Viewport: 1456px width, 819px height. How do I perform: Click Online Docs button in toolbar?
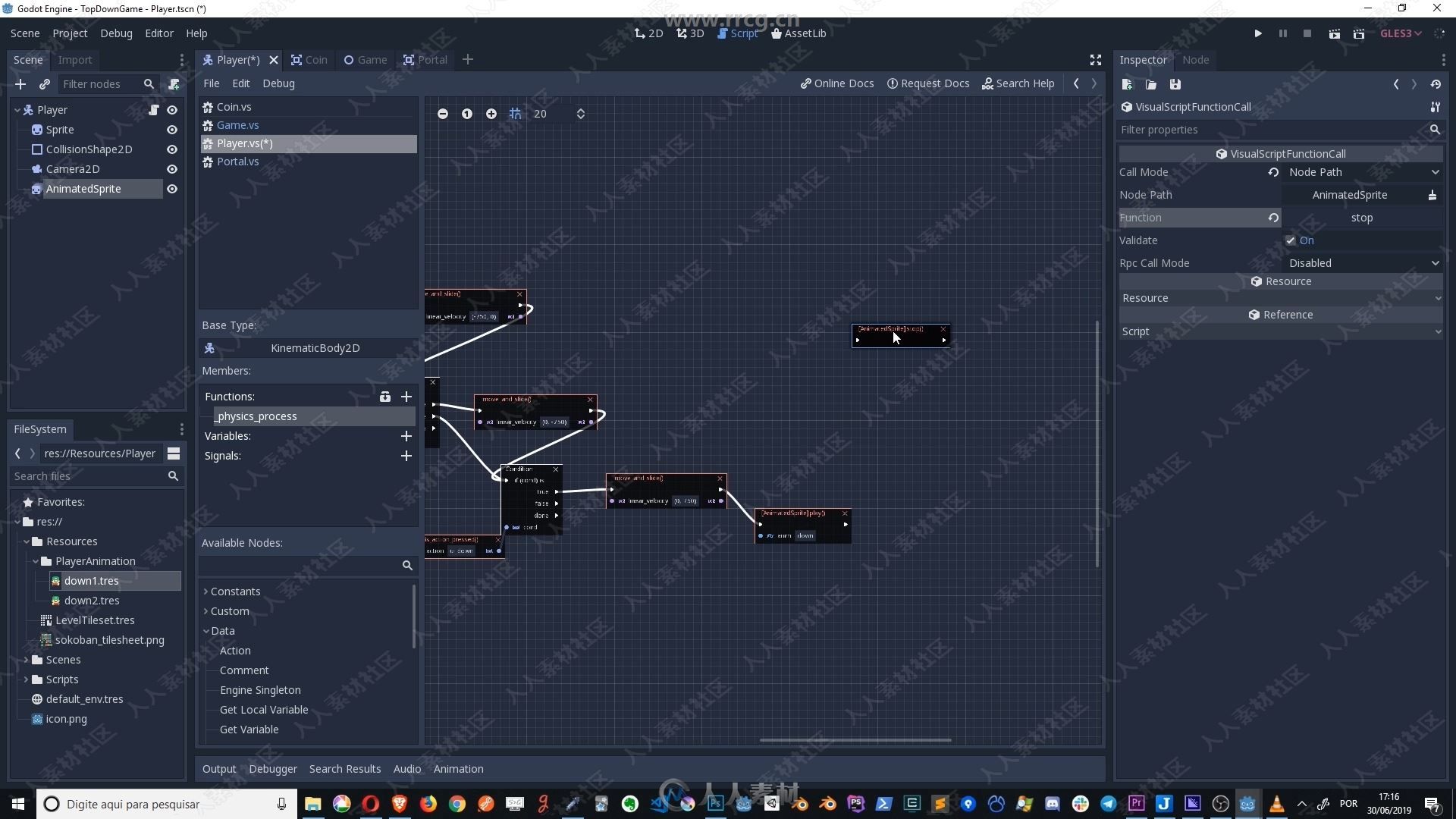pyautogui.click(x=837, y=82)
